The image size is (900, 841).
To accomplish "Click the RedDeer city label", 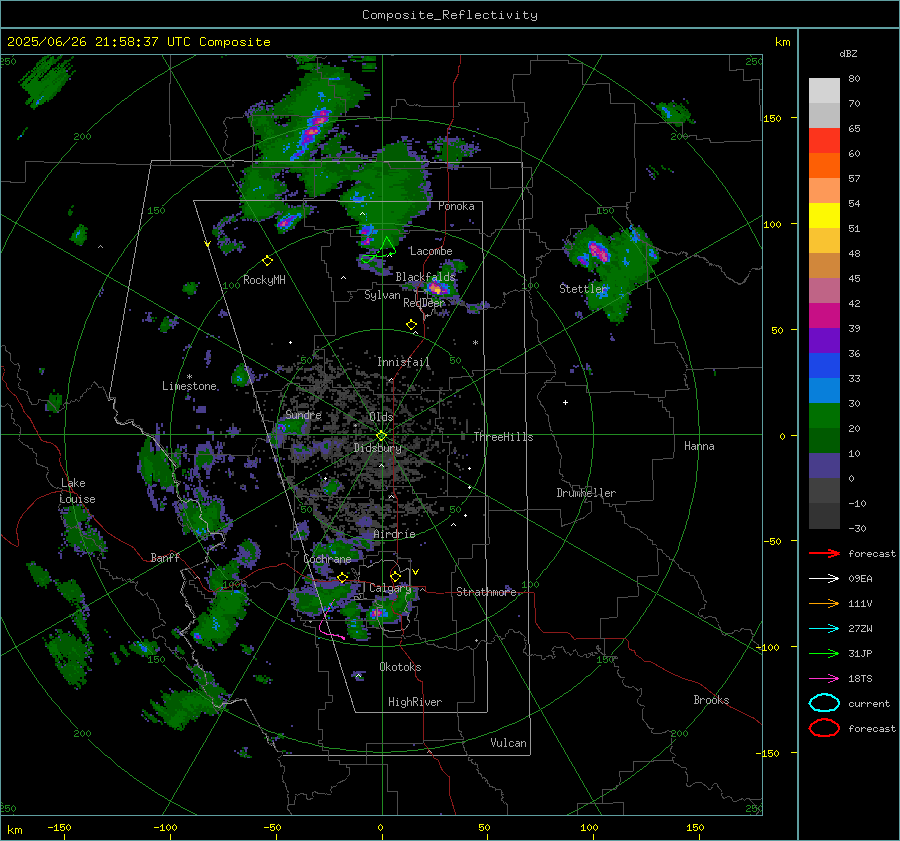I will (x=424, y=303).
